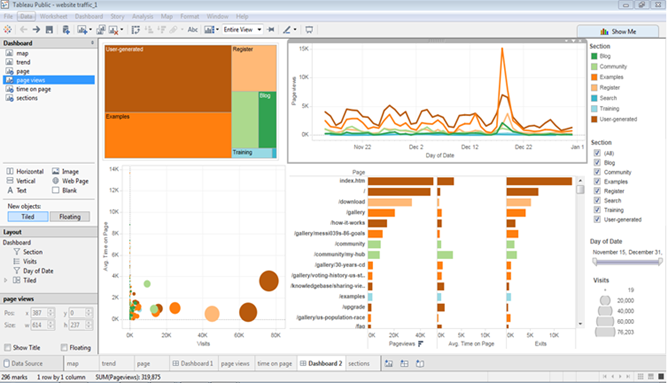This screenshot has width=668, height=383.
Task: Add an Image object
Action: tap(66, 171)
